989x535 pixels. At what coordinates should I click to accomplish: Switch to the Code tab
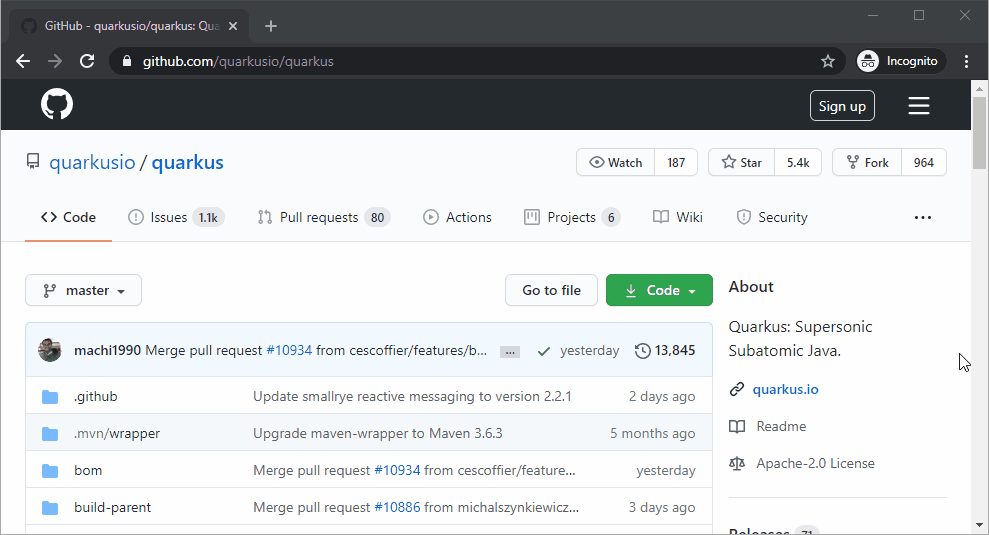68,218
